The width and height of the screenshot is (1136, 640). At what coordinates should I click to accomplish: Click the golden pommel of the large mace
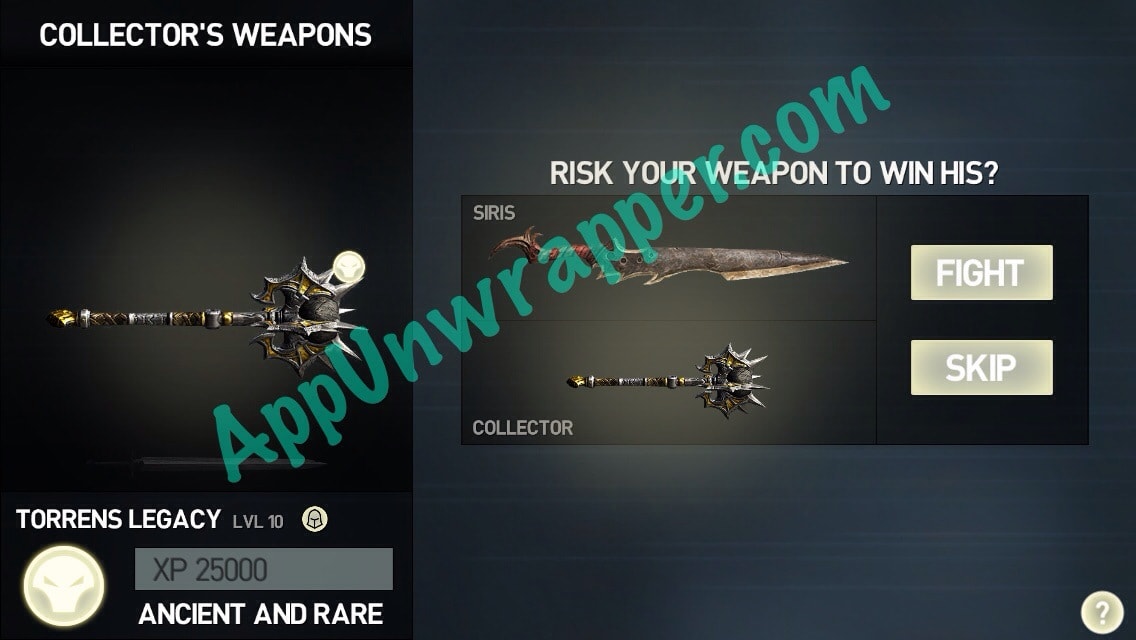(x=62, y=317)
